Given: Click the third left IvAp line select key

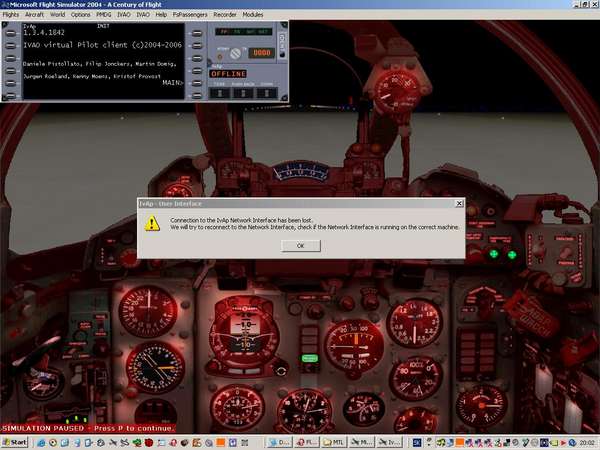Looking at the screenshot, I should 11,59.
